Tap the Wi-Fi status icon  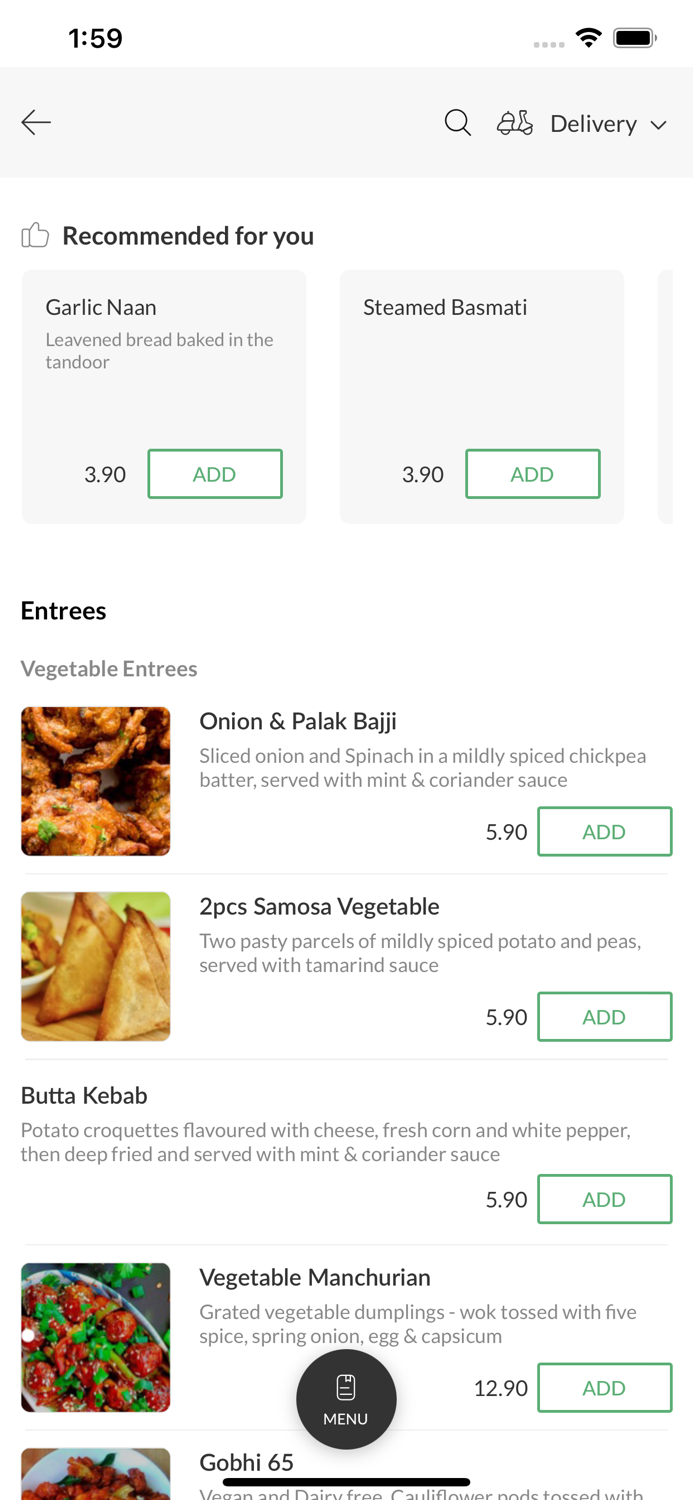point(589,36)
